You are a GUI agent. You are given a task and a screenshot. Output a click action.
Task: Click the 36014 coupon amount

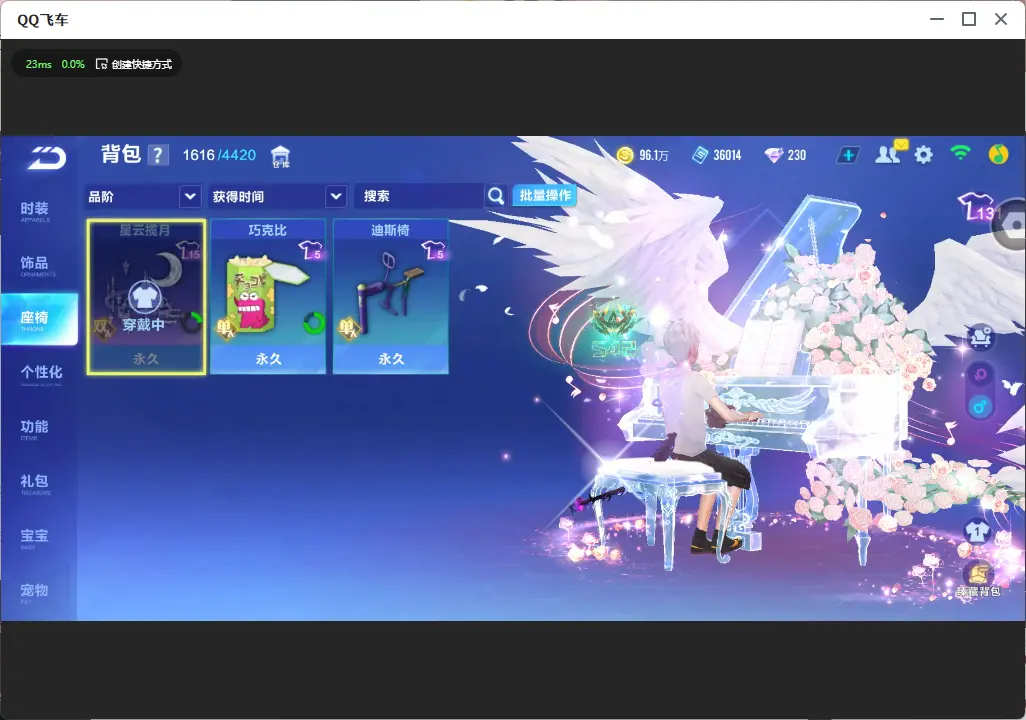pyautogui.click(x=727, y=155)
